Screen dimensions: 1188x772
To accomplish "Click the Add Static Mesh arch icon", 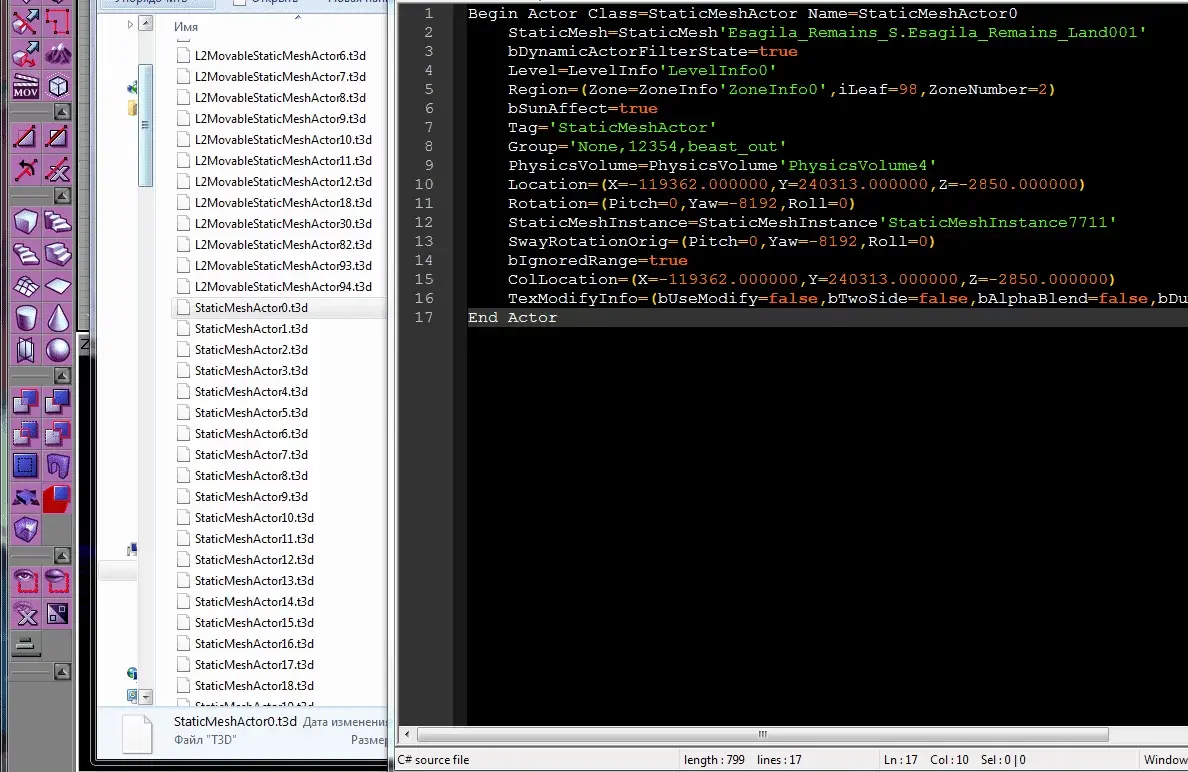I will [58, 466].
